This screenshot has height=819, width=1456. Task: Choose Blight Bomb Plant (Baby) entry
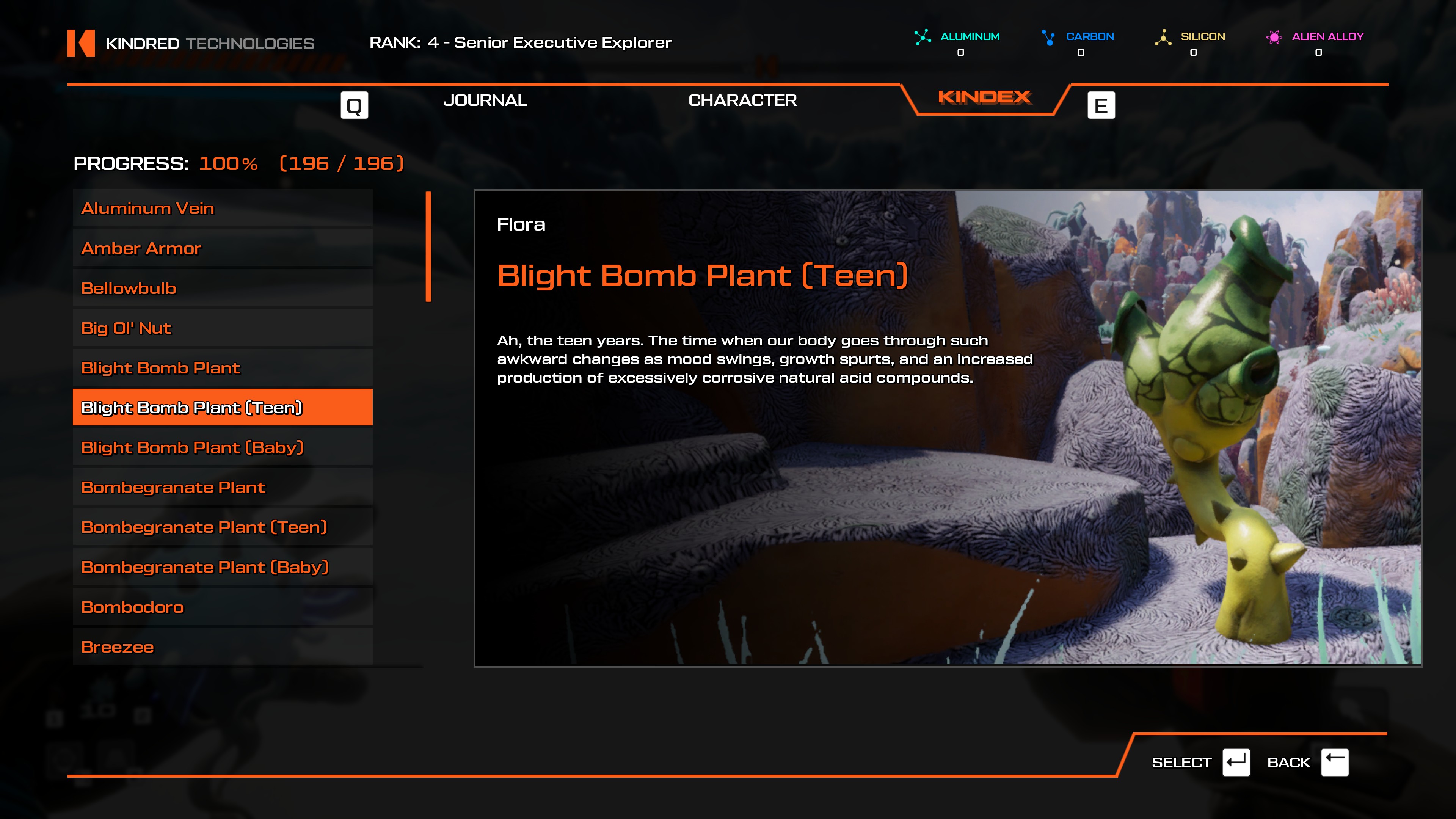coord(222,448)
